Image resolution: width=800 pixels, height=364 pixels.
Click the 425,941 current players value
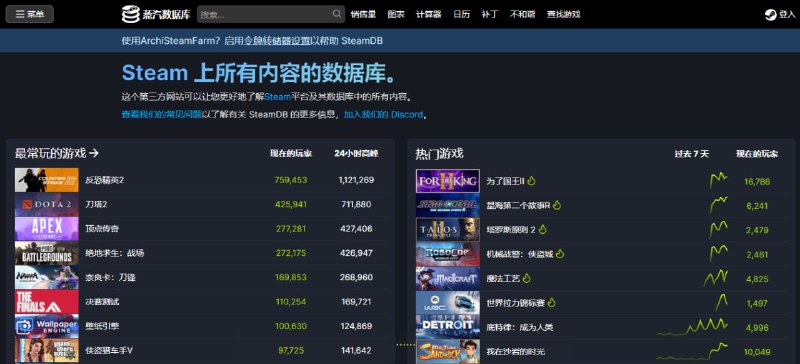coord(291,205)
